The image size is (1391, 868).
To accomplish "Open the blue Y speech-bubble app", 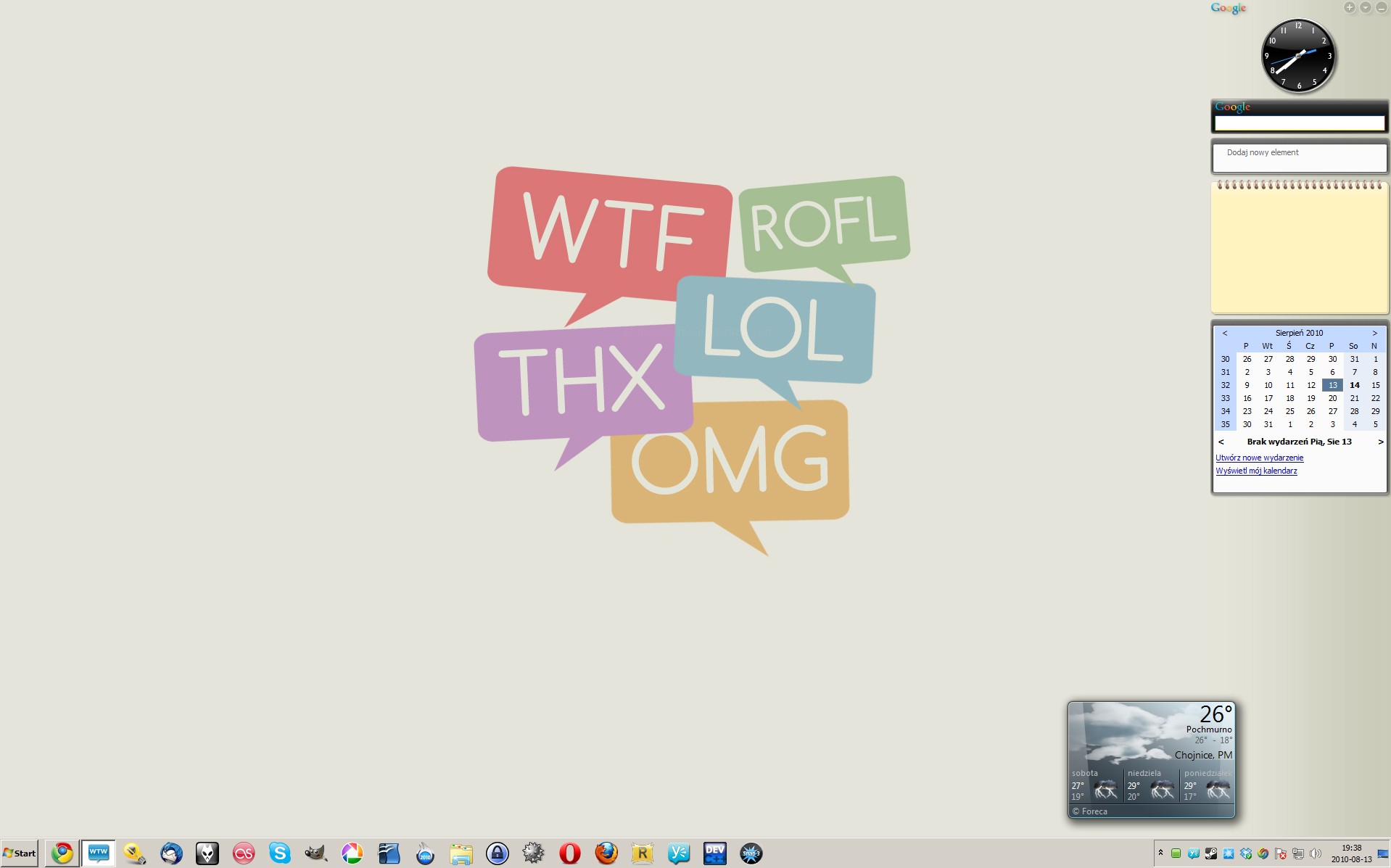I will [x=679, y=853].
